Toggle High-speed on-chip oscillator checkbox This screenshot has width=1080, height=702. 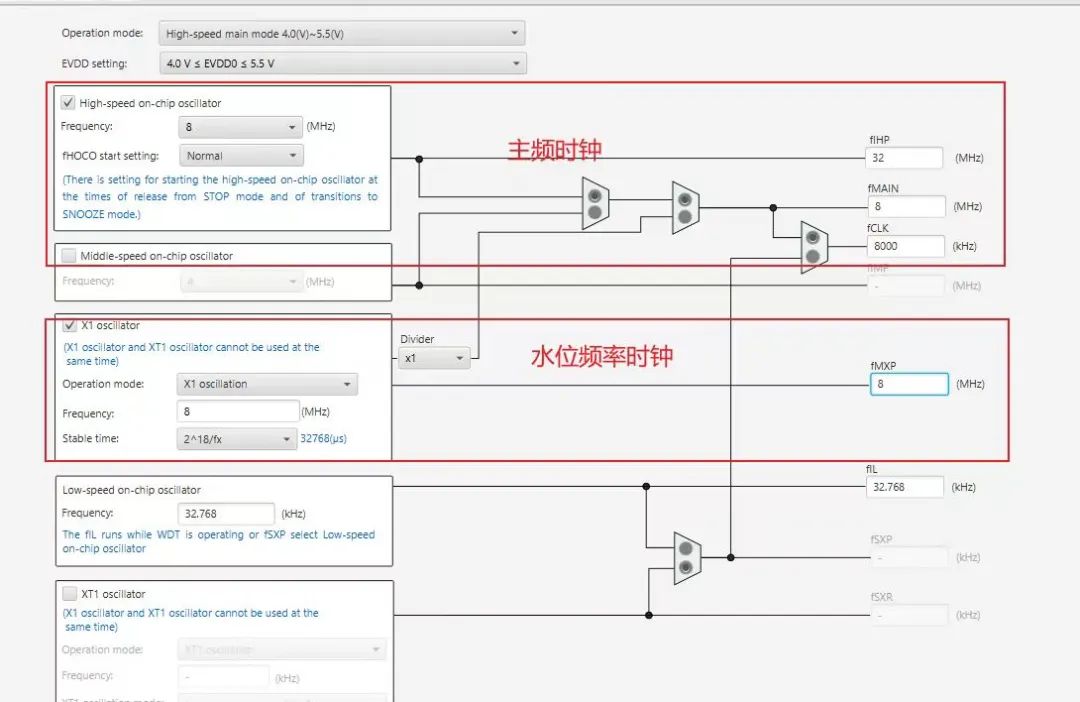click(x=68, y=103)
